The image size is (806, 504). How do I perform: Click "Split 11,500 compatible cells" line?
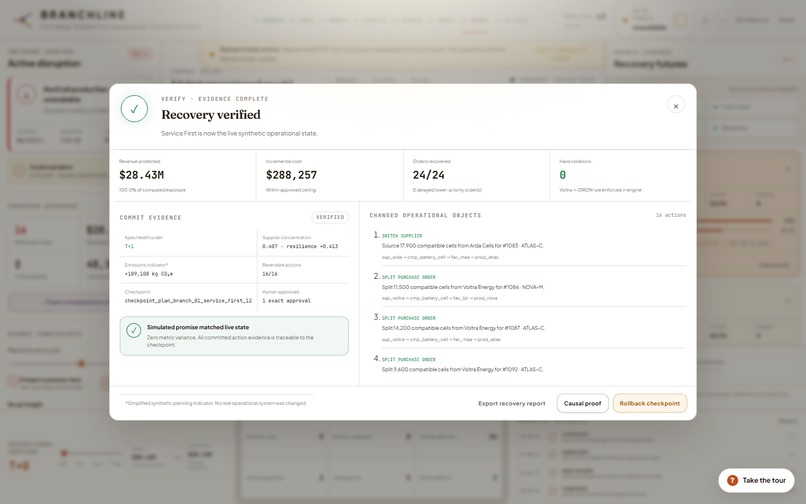coord(463,287)
